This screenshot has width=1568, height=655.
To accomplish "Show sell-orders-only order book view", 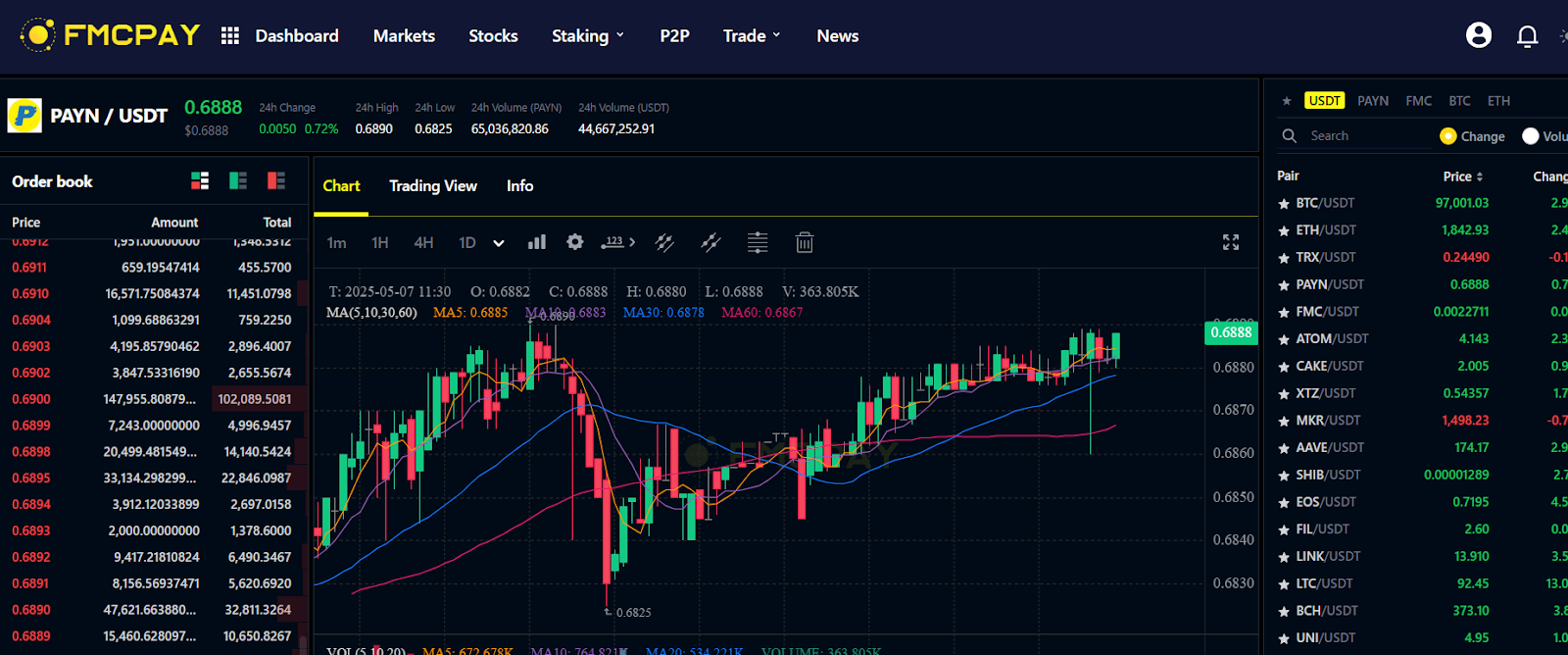I will point(276,180).
